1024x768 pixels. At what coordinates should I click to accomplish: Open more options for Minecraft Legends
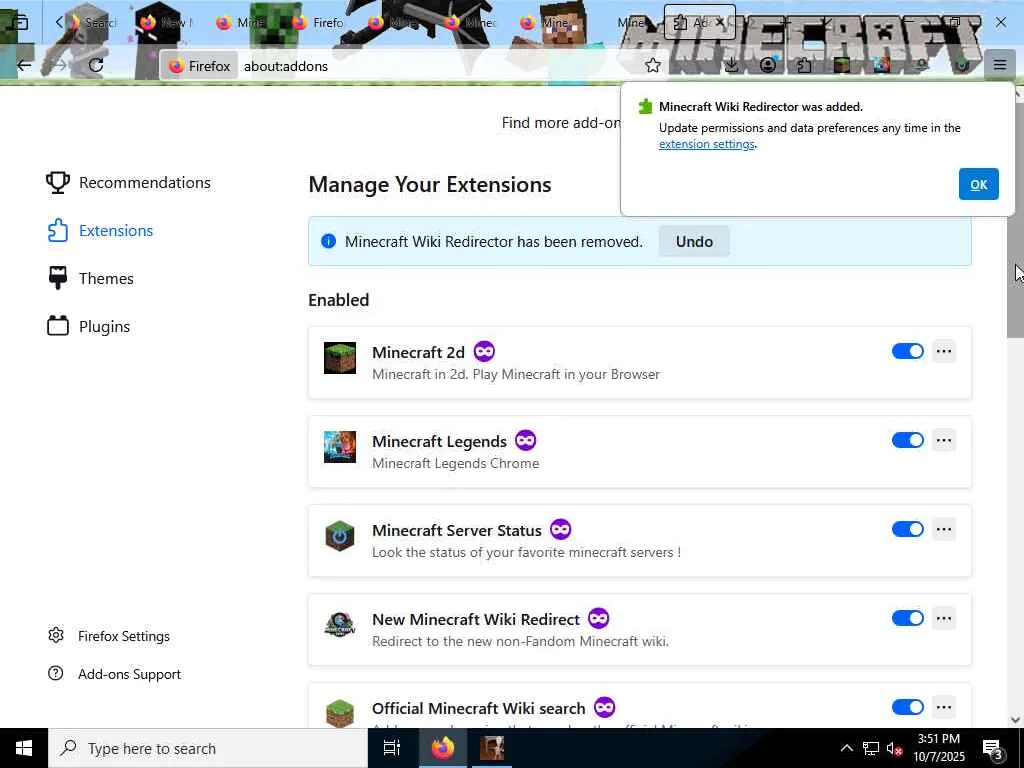coord(944,440)
